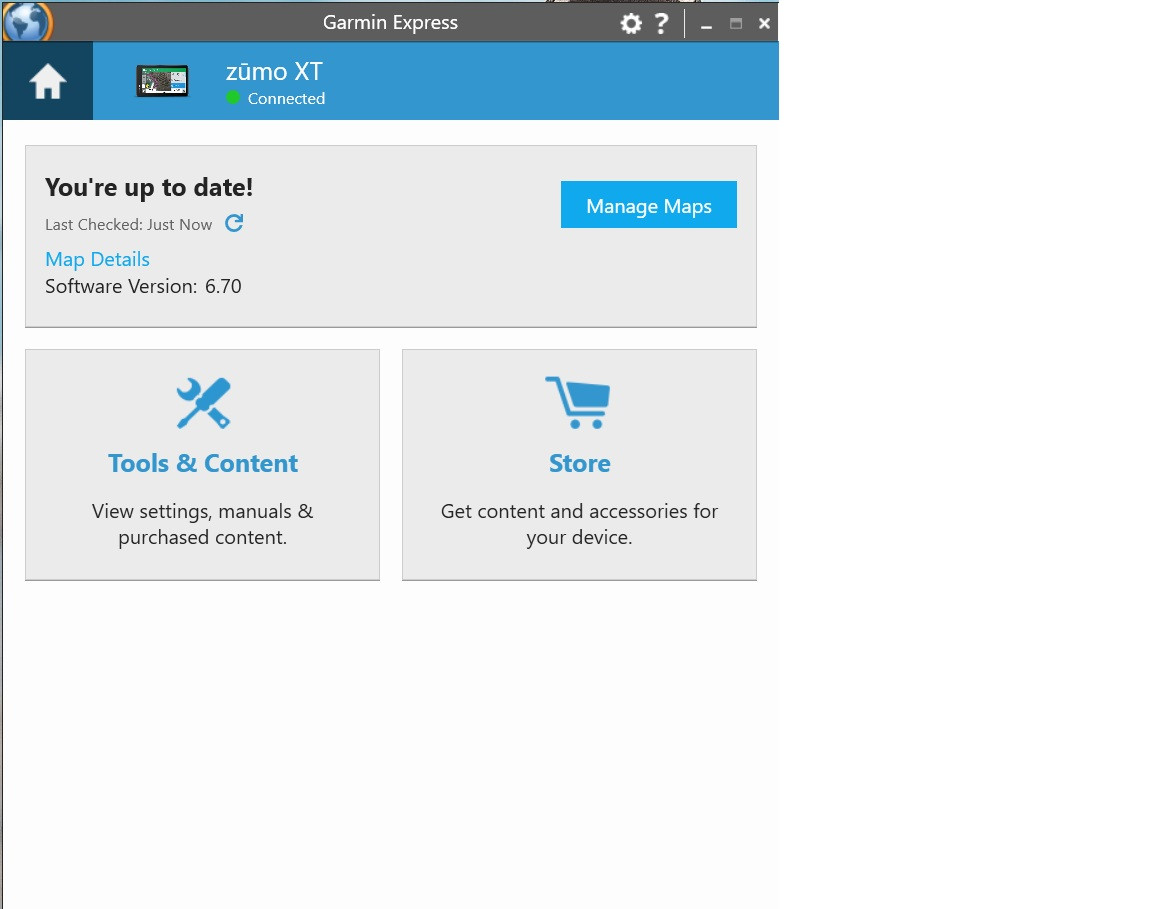This screenshot has width=1152, height=909.
Task: Maximize the Garmin Express window
Action: [735, 24]
